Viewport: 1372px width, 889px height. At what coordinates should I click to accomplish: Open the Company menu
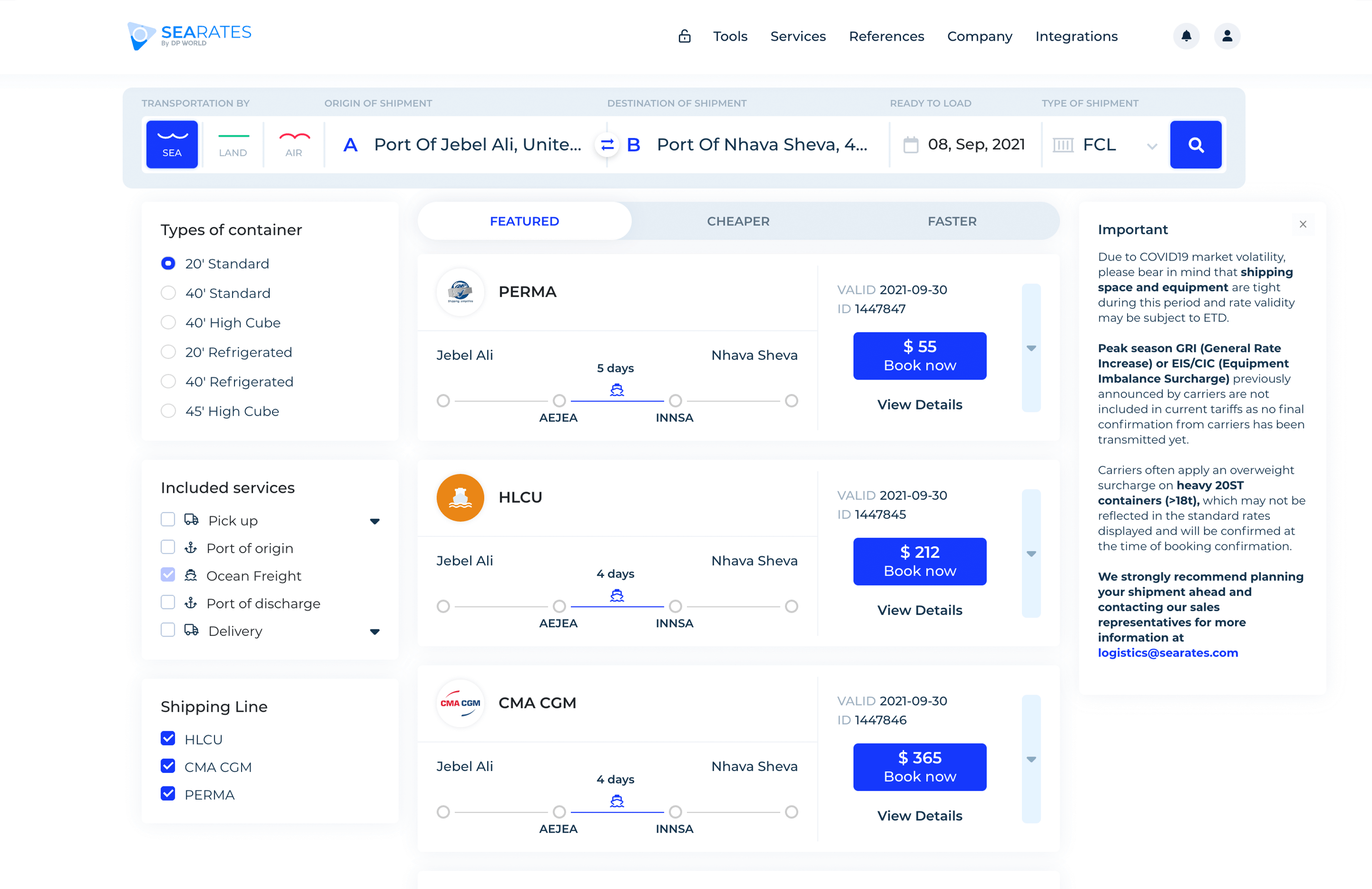pos(979,36)
